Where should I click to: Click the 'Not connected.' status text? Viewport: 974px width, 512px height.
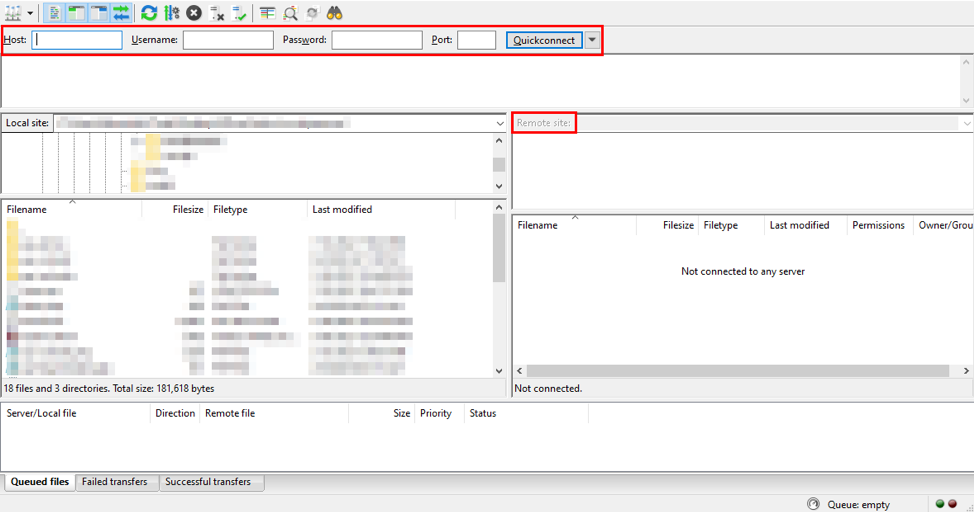pos(548,388)
